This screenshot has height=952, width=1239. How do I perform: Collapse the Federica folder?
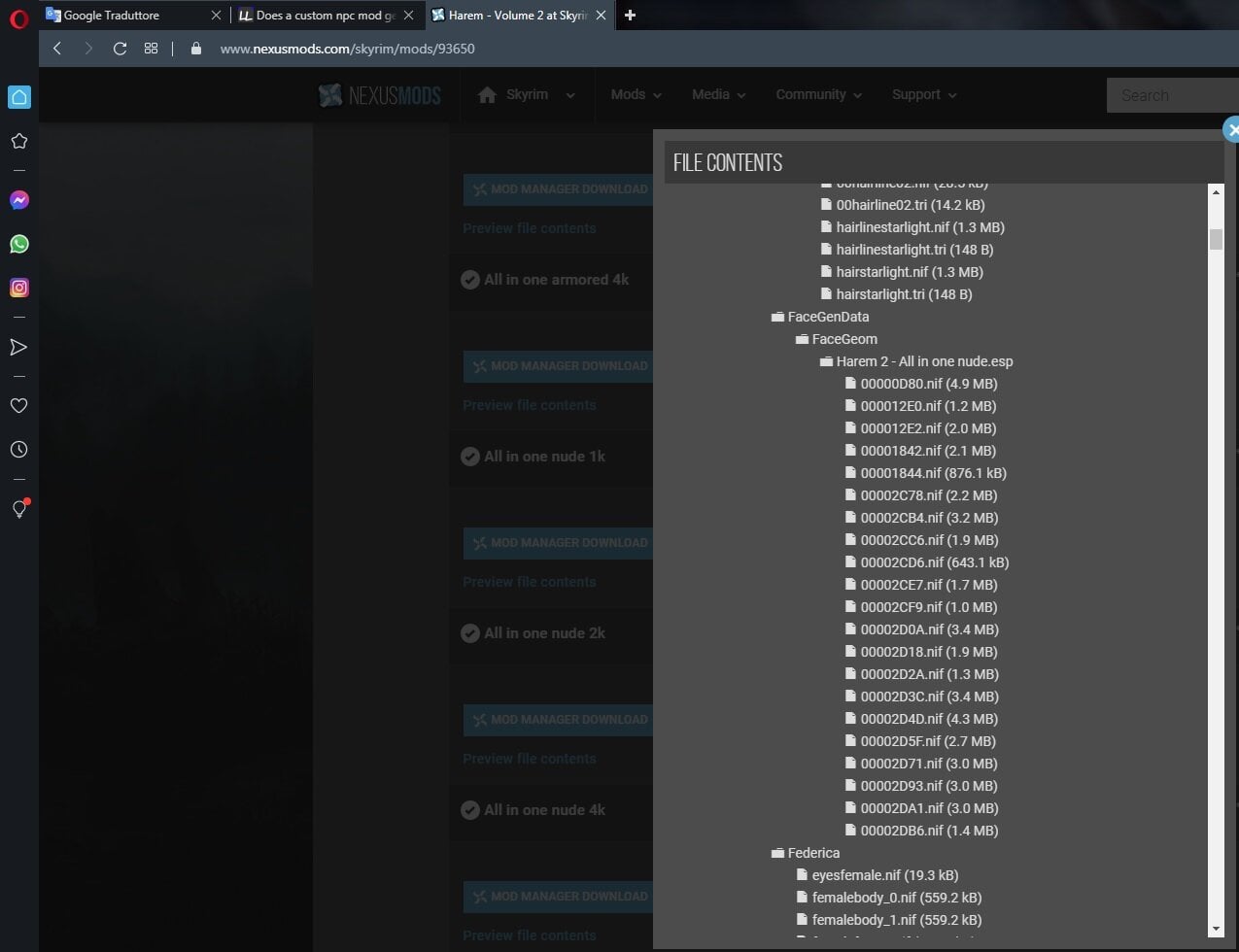[777, 853]
